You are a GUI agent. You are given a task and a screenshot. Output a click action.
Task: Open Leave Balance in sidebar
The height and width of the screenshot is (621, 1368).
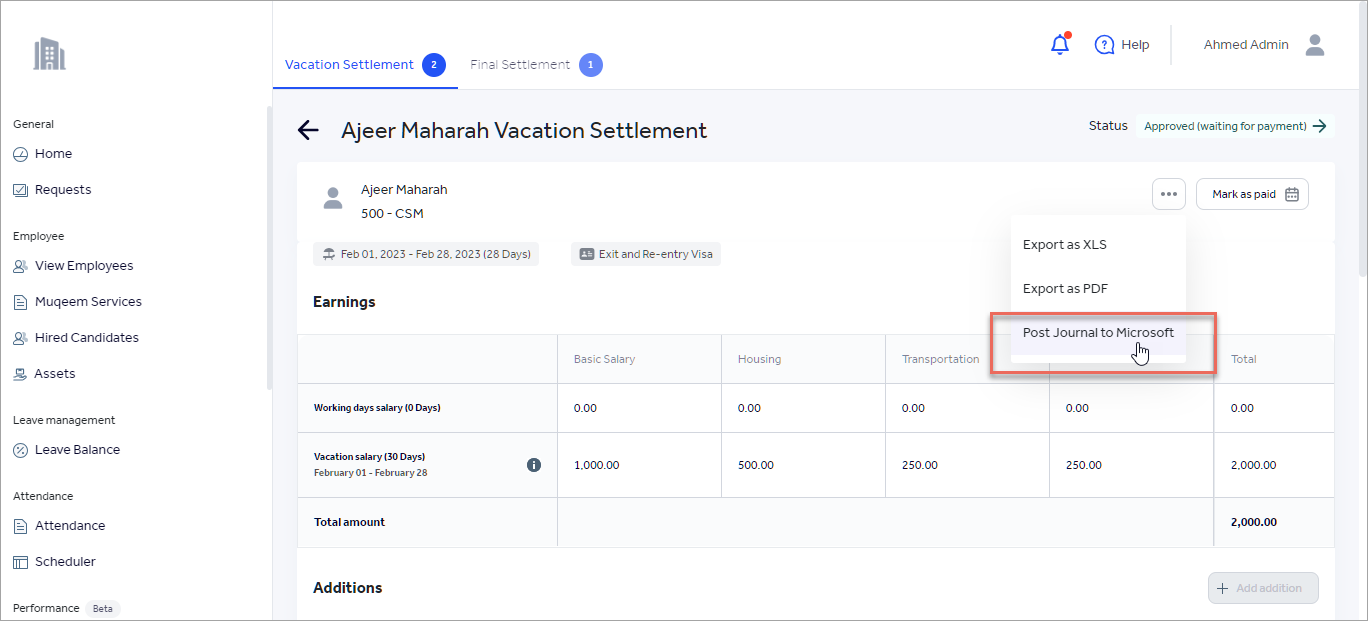click(77, 450)
